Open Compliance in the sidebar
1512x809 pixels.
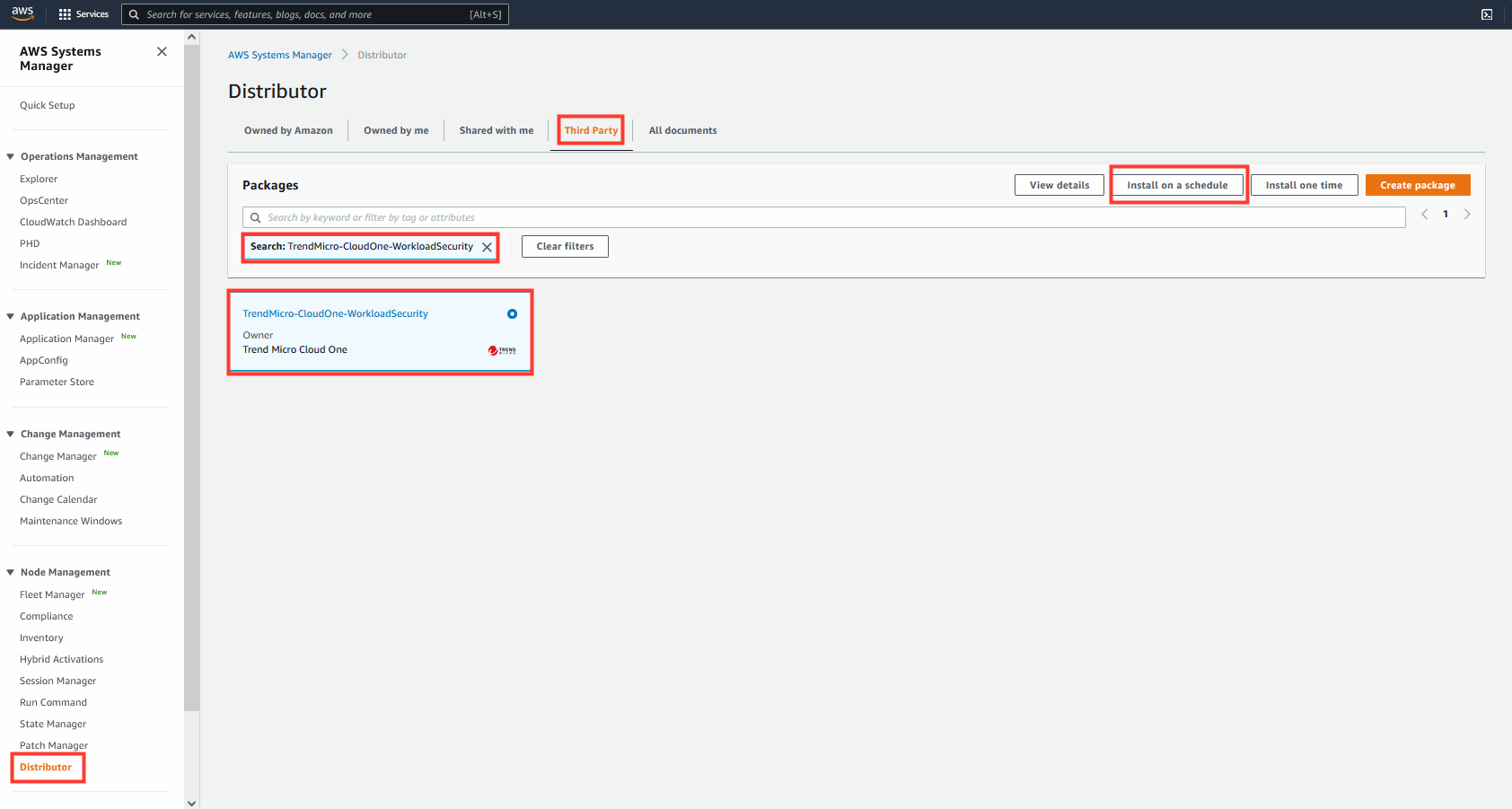tap(47, 616)
